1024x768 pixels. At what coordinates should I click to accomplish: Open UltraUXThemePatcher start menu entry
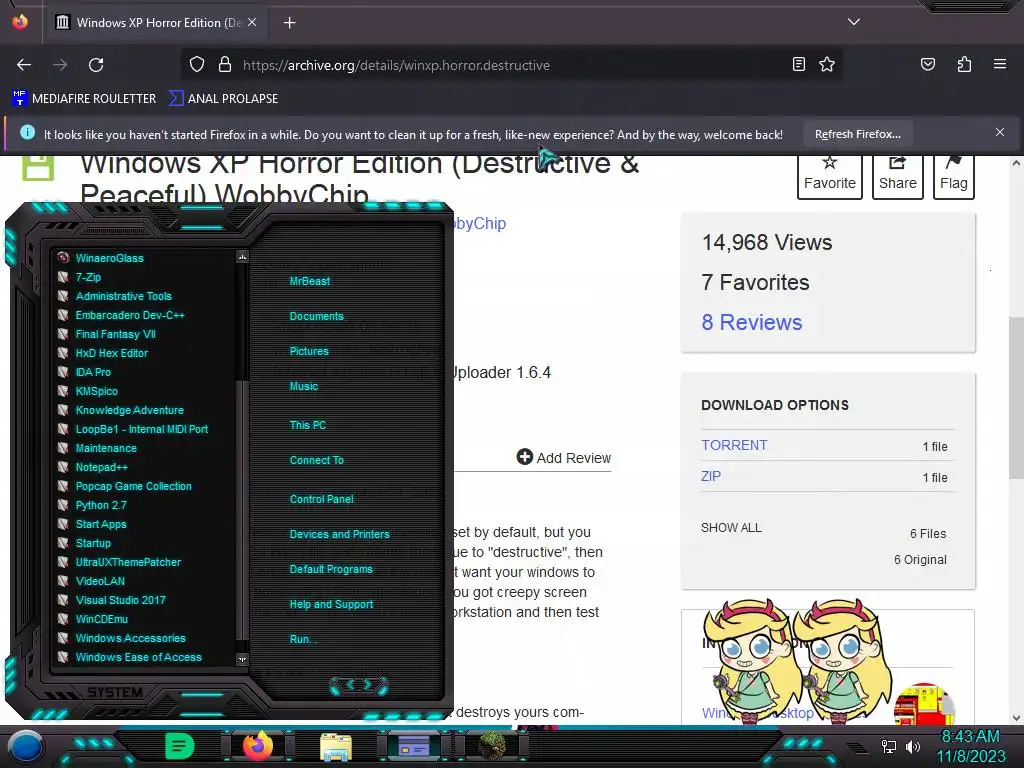click(128, 562)
